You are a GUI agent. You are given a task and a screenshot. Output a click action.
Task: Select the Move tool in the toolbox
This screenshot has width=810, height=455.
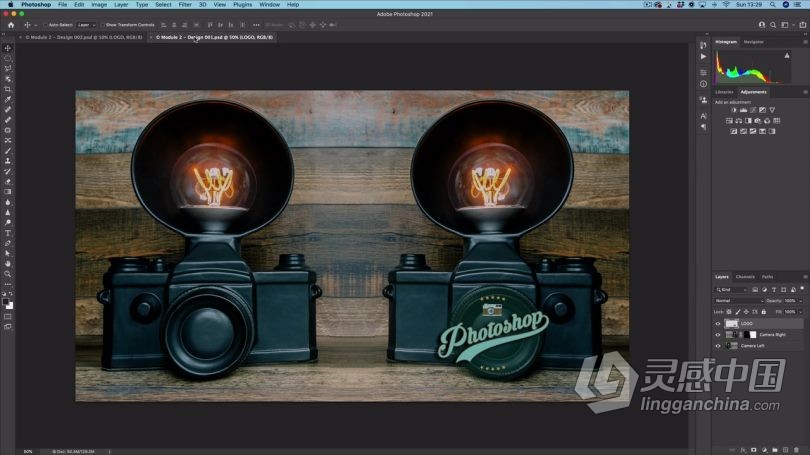[x=8, y=48]
